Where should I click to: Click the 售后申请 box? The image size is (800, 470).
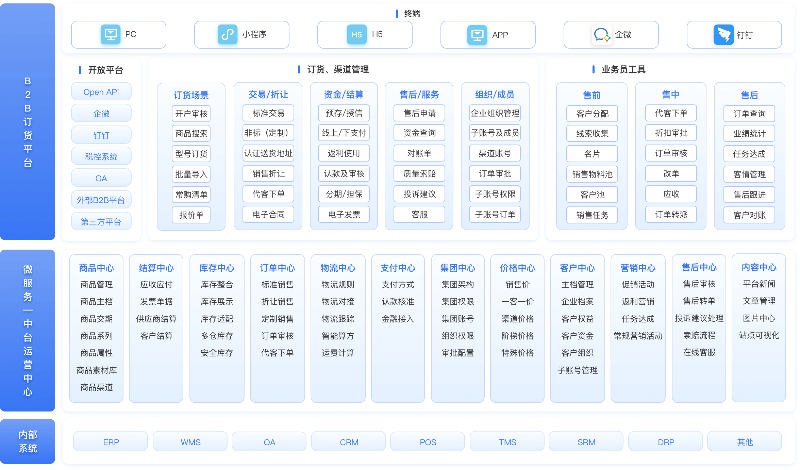coord(419,113)
